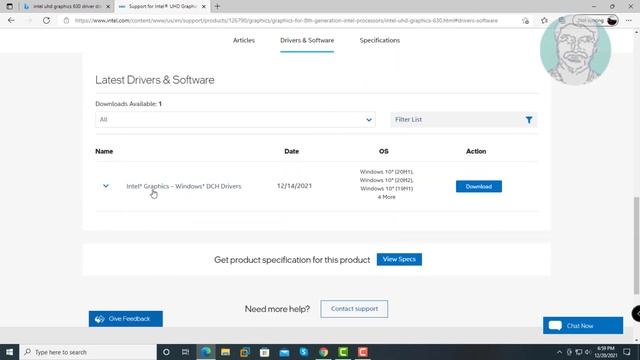640x360 pixels.
Task: Open Edge settings and more menu
Action: coord(629,20)
